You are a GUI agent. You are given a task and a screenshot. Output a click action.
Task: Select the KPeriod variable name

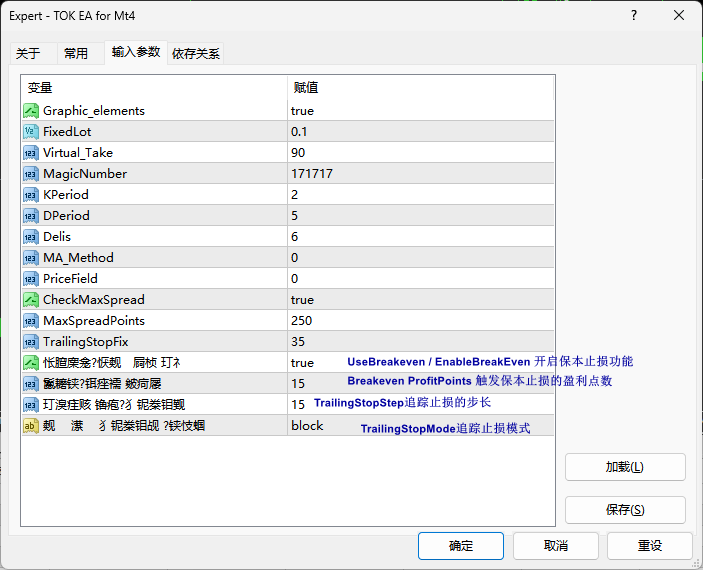66,195
